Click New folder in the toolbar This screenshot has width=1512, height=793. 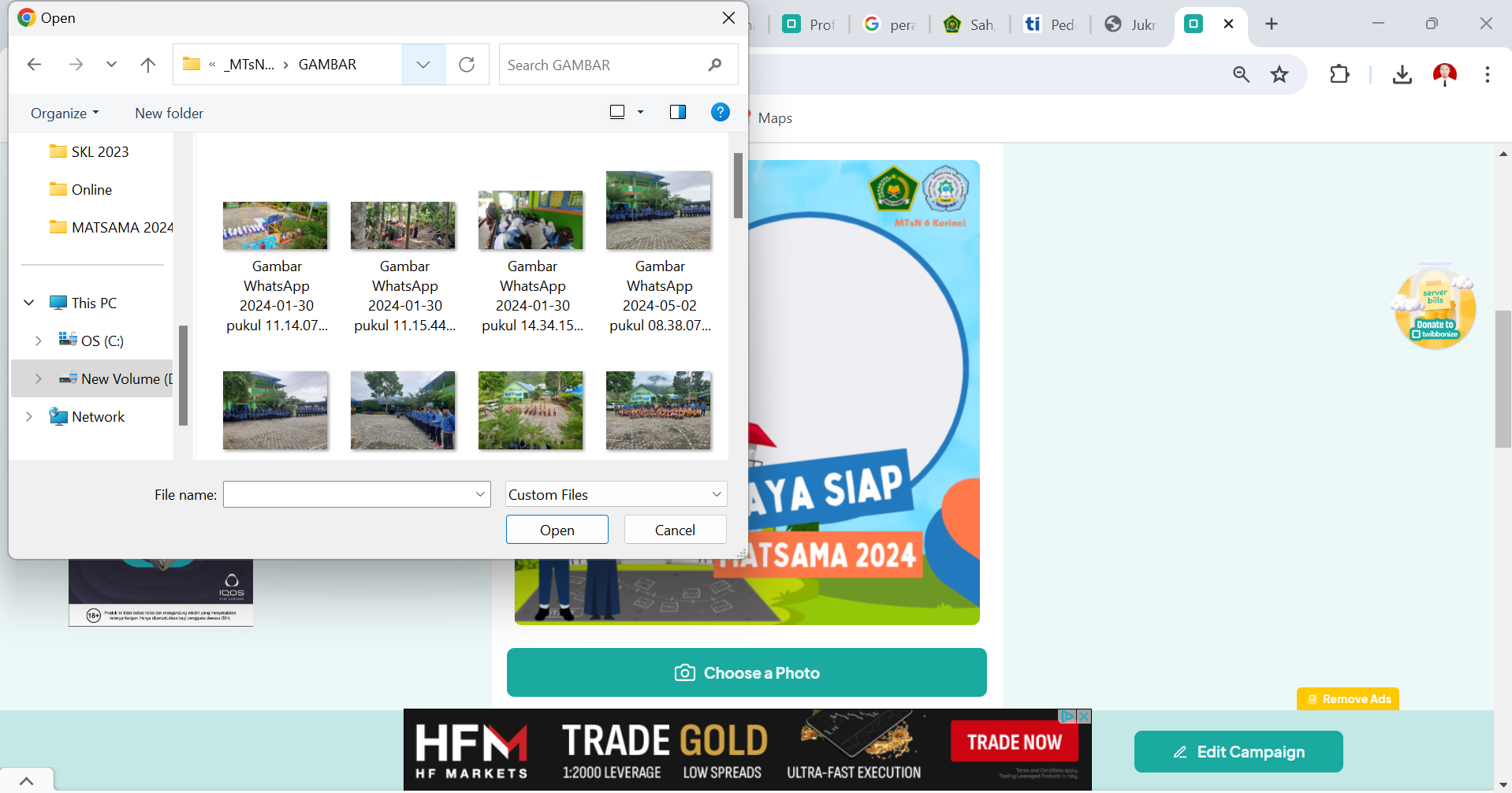[x=169, y=114]
